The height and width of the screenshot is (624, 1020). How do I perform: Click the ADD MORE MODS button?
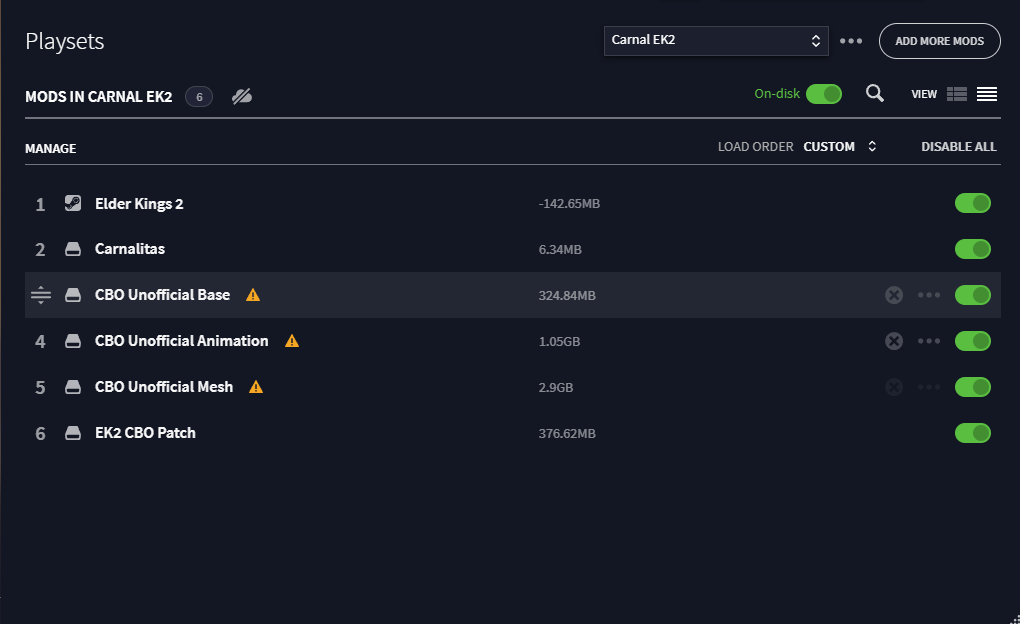939,41
